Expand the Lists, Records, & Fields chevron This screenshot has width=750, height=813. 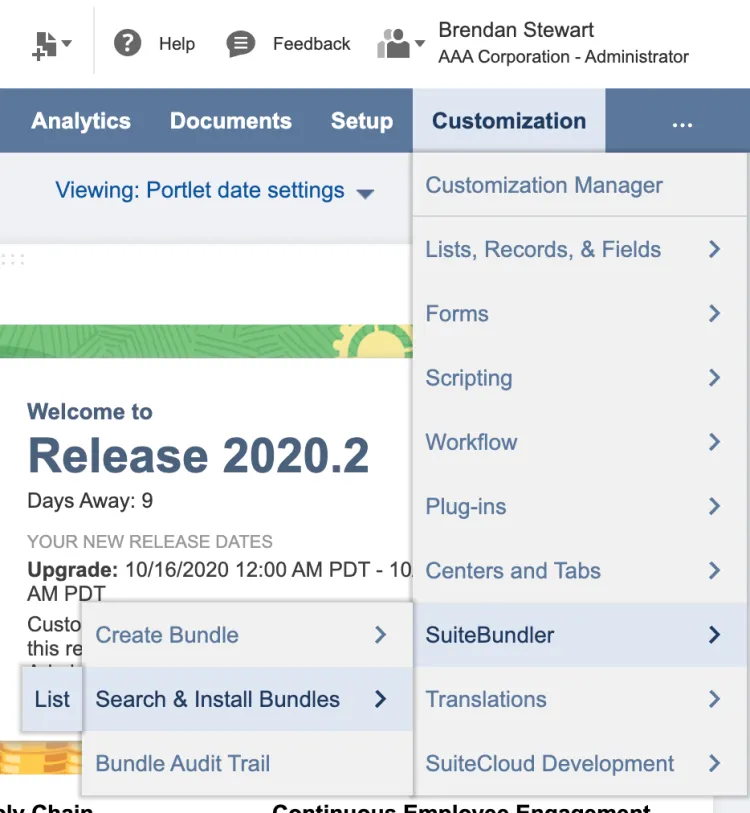point(714,249)
